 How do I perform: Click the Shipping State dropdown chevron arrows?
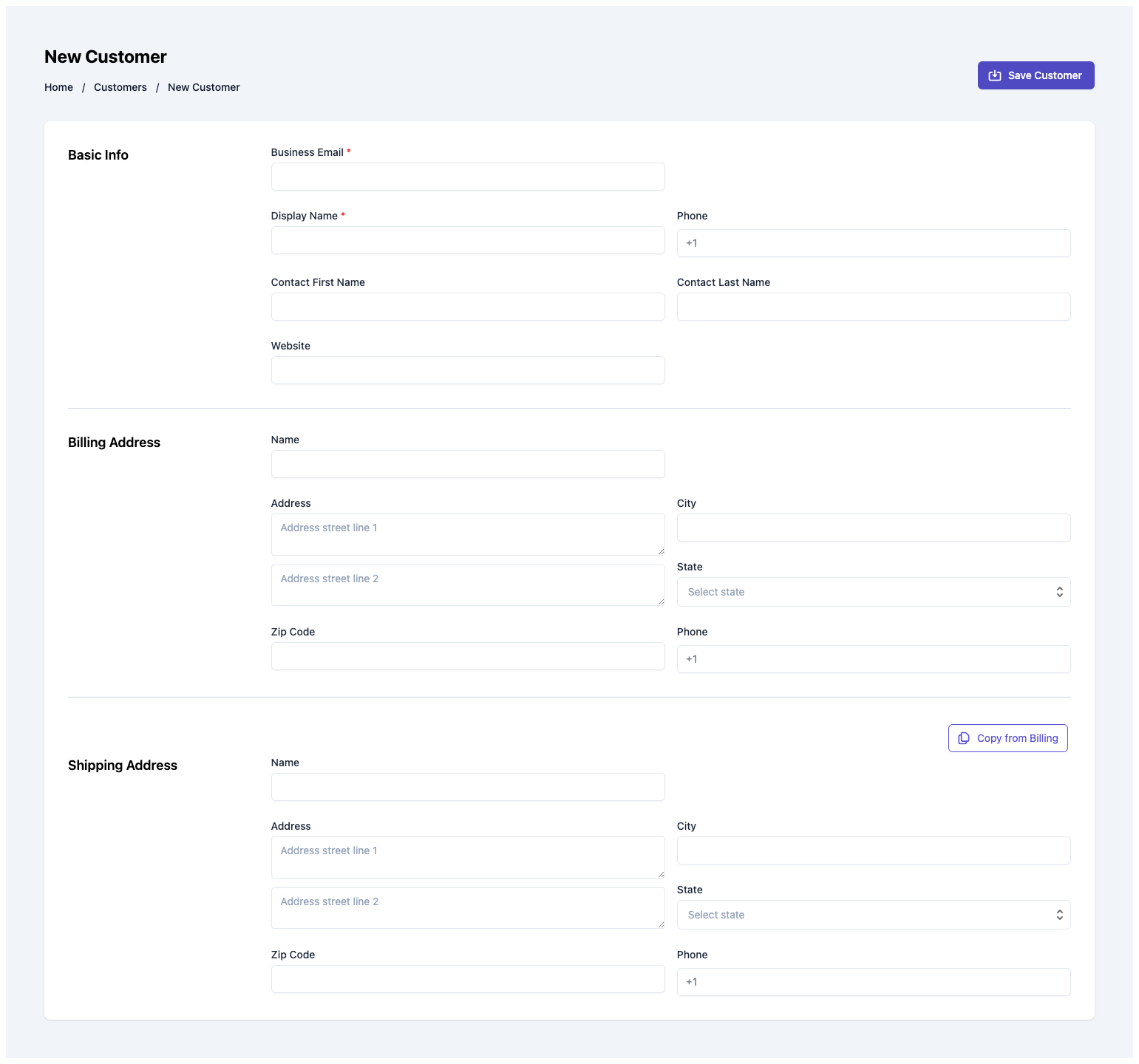(x=1059, y=915)
